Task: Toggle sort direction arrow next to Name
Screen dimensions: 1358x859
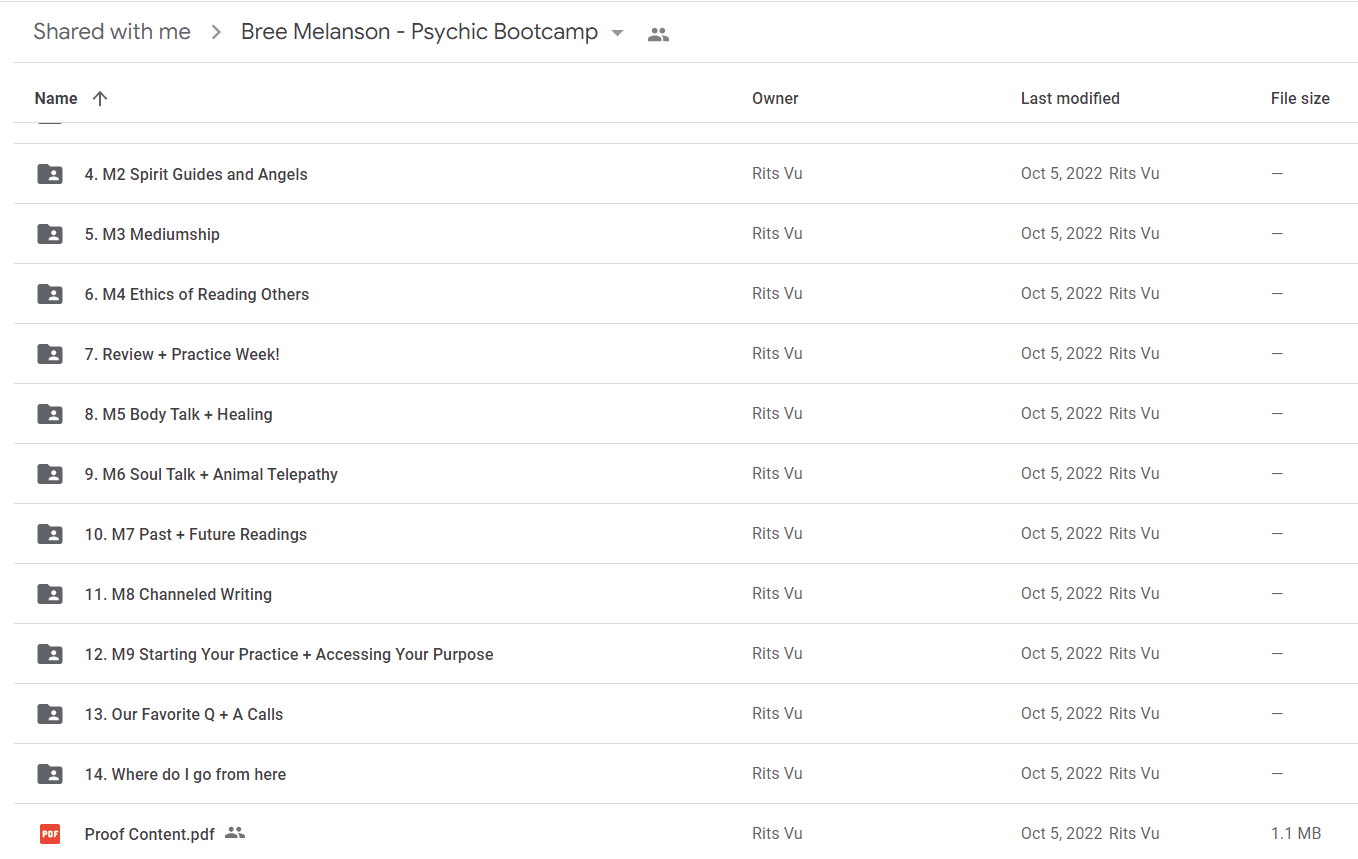Action: 99,98
